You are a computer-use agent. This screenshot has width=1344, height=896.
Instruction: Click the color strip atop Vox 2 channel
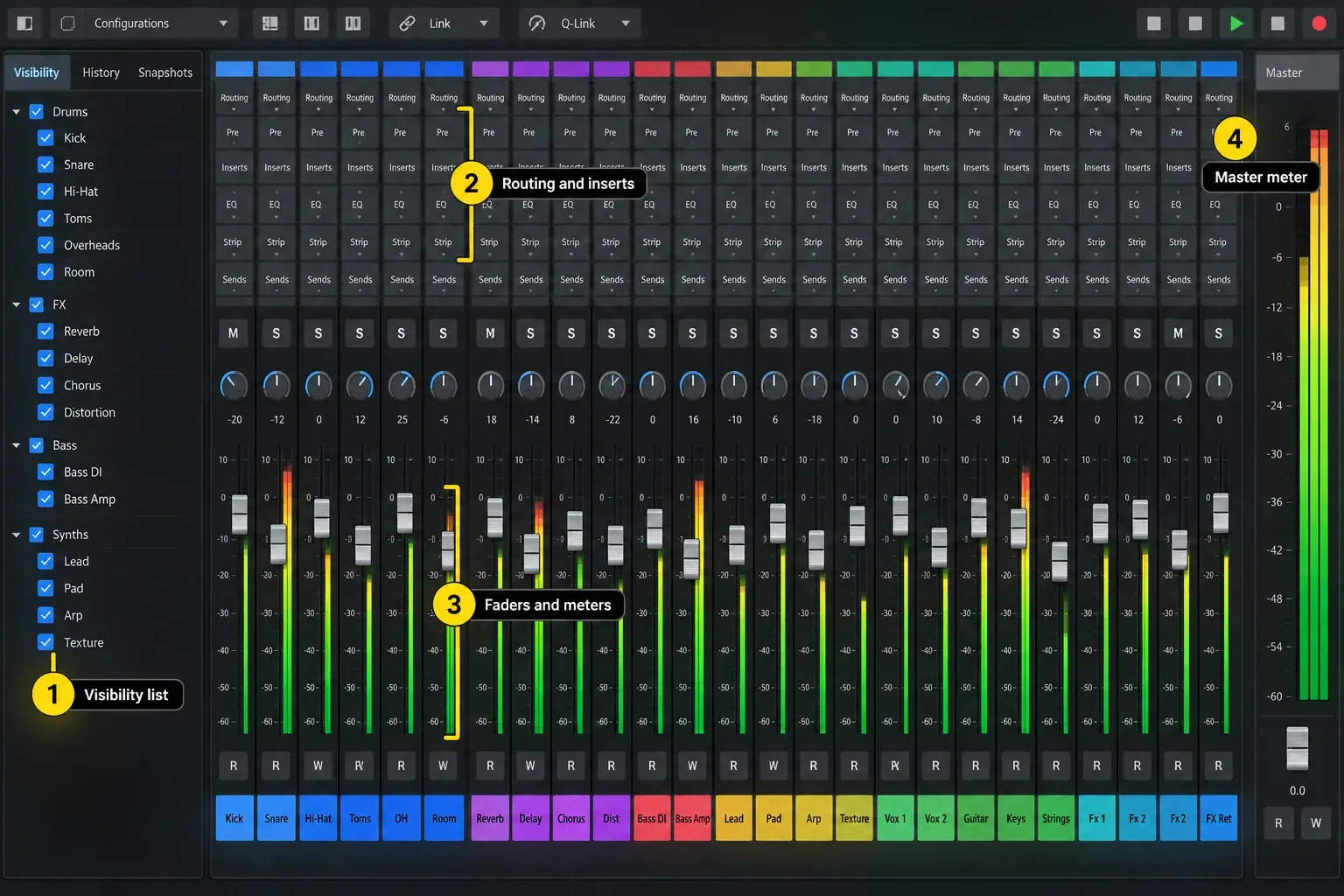click(935, 69)
